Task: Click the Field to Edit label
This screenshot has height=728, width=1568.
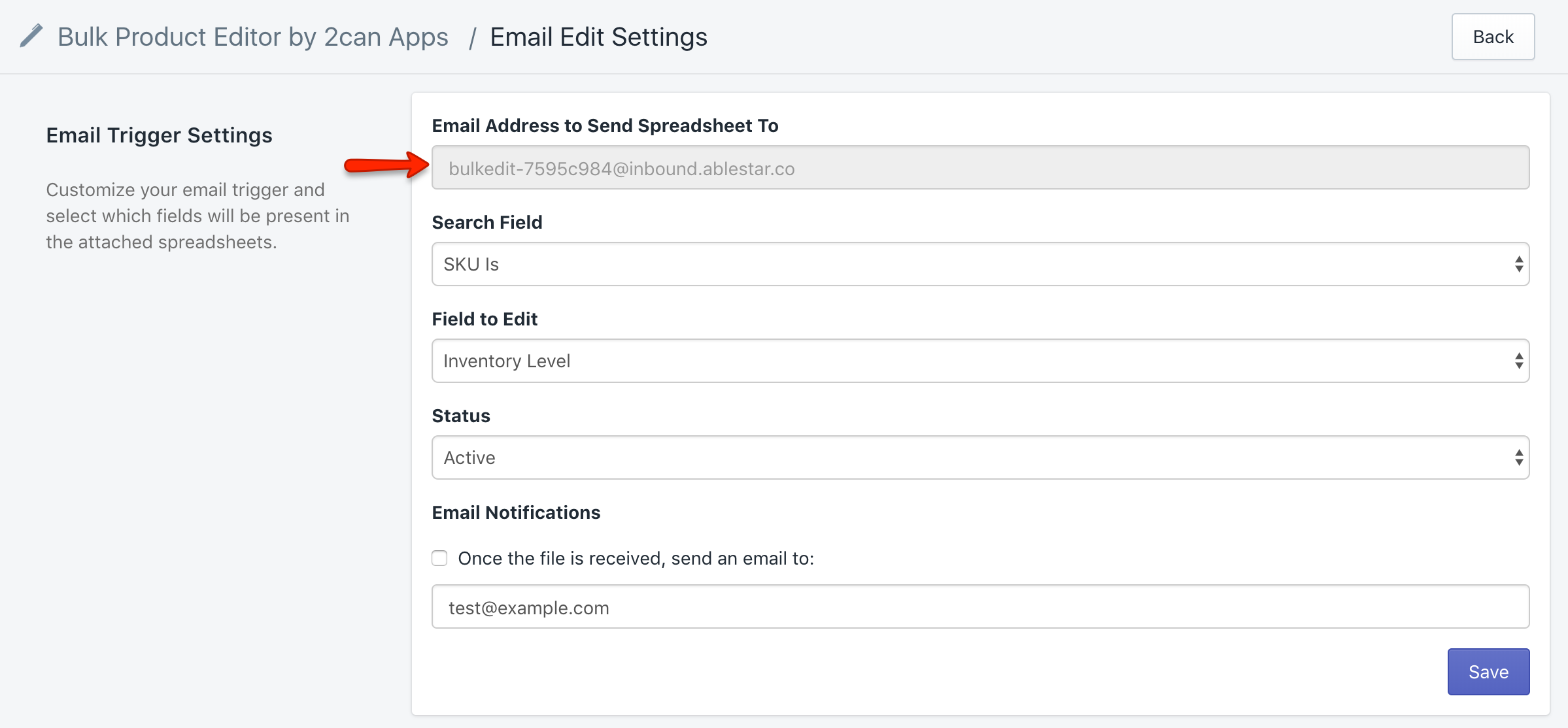Action: pyautogui.click(x=485, y=319)
